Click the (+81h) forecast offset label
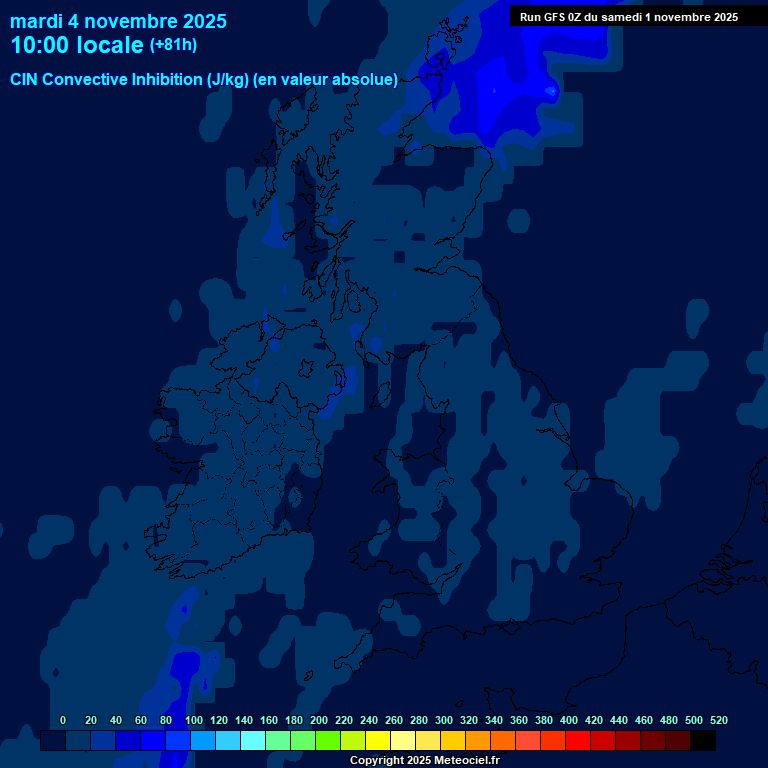This screenshot has height=768, width=768. click(173, 45)
